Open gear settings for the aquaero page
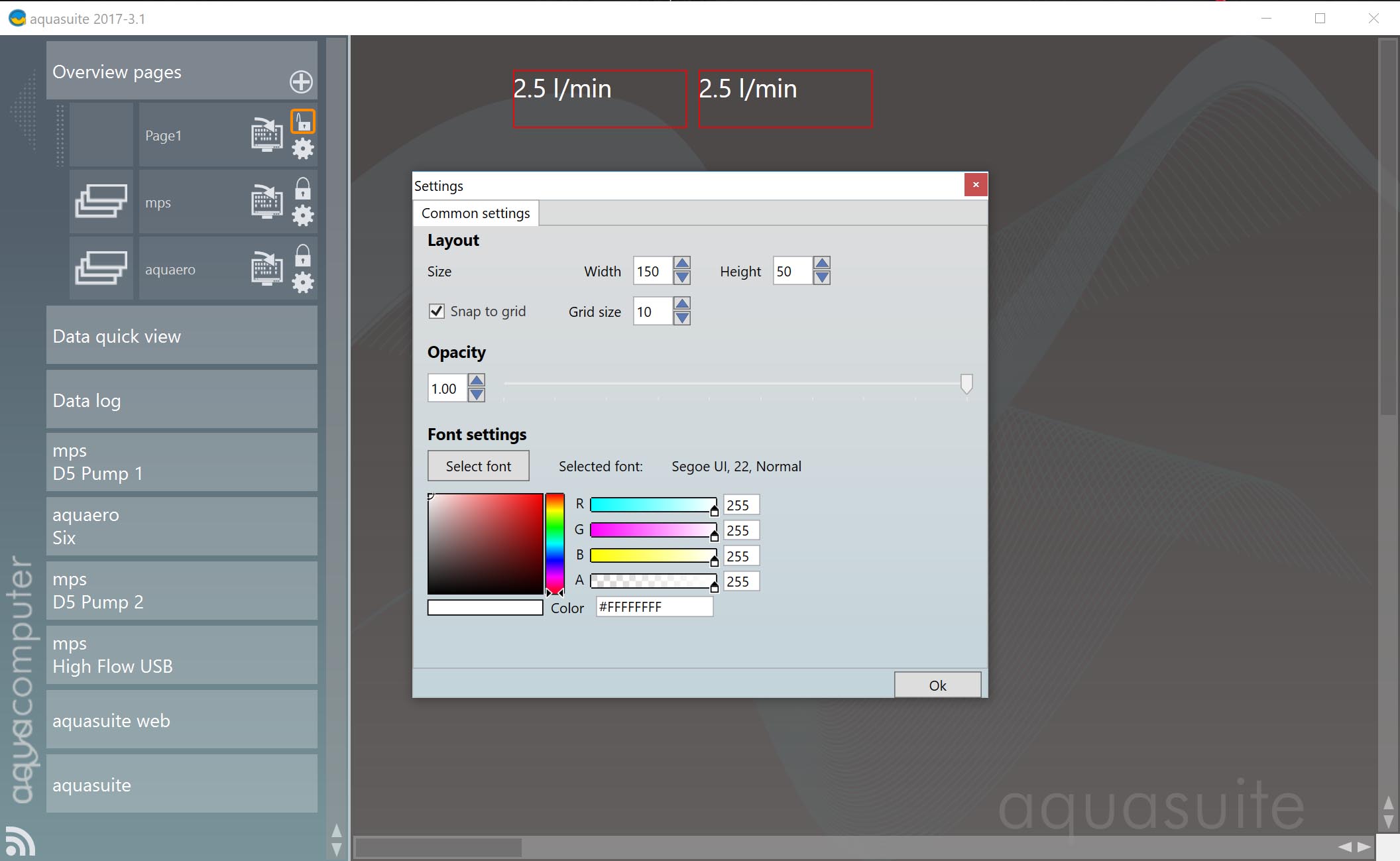The width and height of the screenshot is (1400, 861). coord(303,282)
